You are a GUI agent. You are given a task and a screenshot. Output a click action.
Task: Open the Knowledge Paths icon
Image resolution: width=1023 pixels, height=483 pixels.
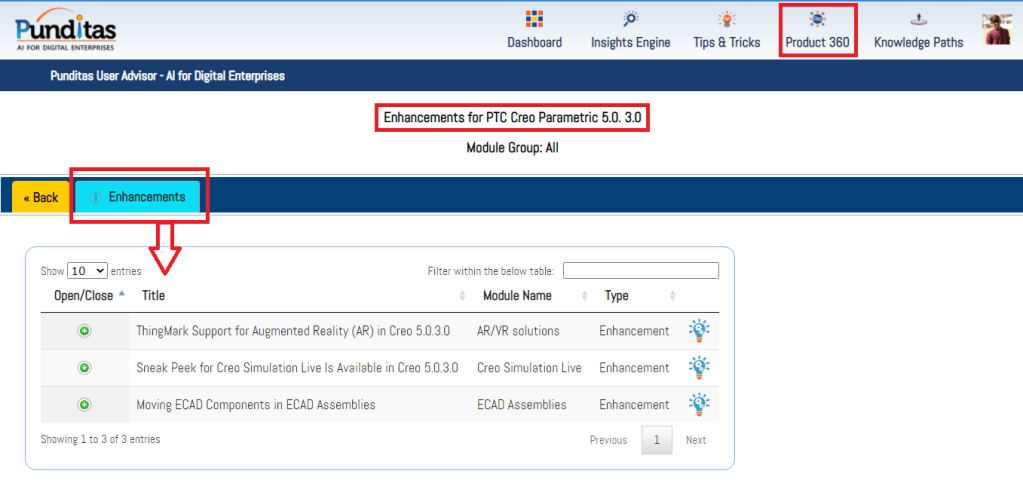(918, 20)
